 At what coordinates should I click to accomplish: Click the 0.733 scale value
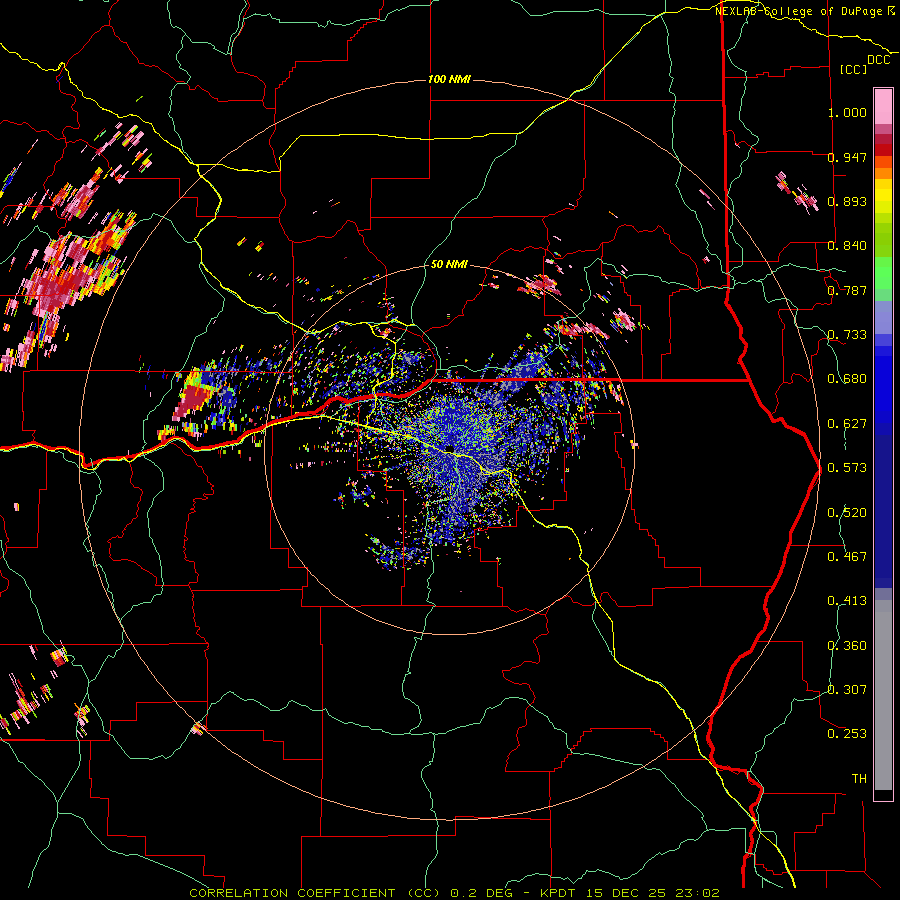pyautogui.click(x=847, y=335)
